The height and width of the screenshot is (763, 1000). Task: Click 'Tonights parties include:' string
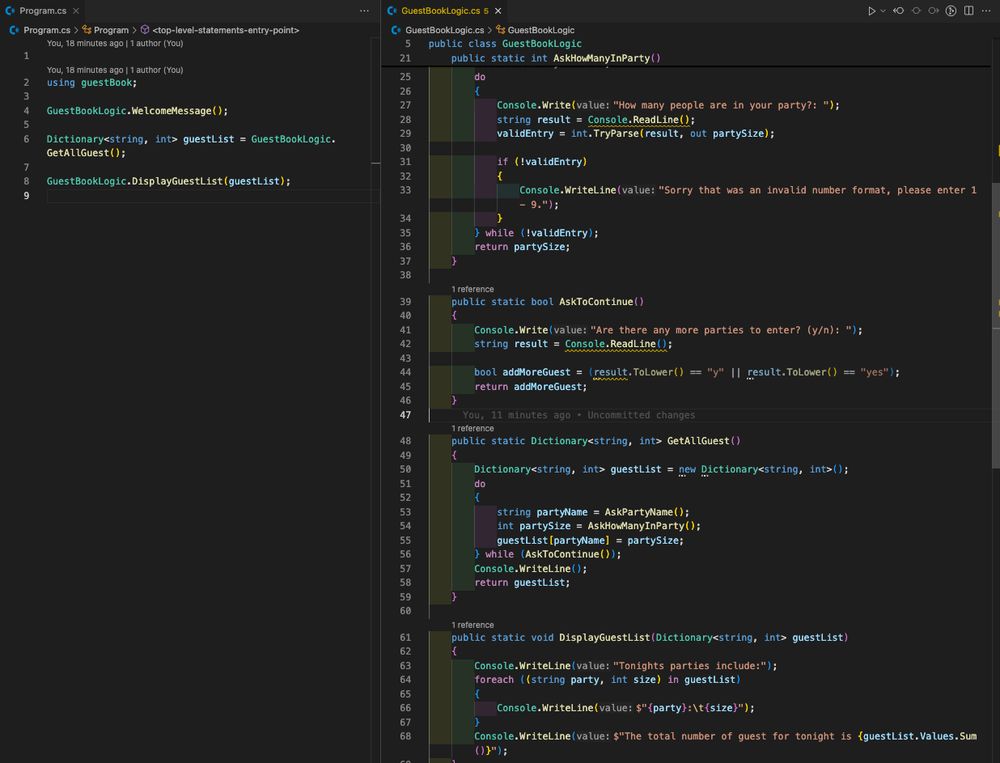[689, 665]
